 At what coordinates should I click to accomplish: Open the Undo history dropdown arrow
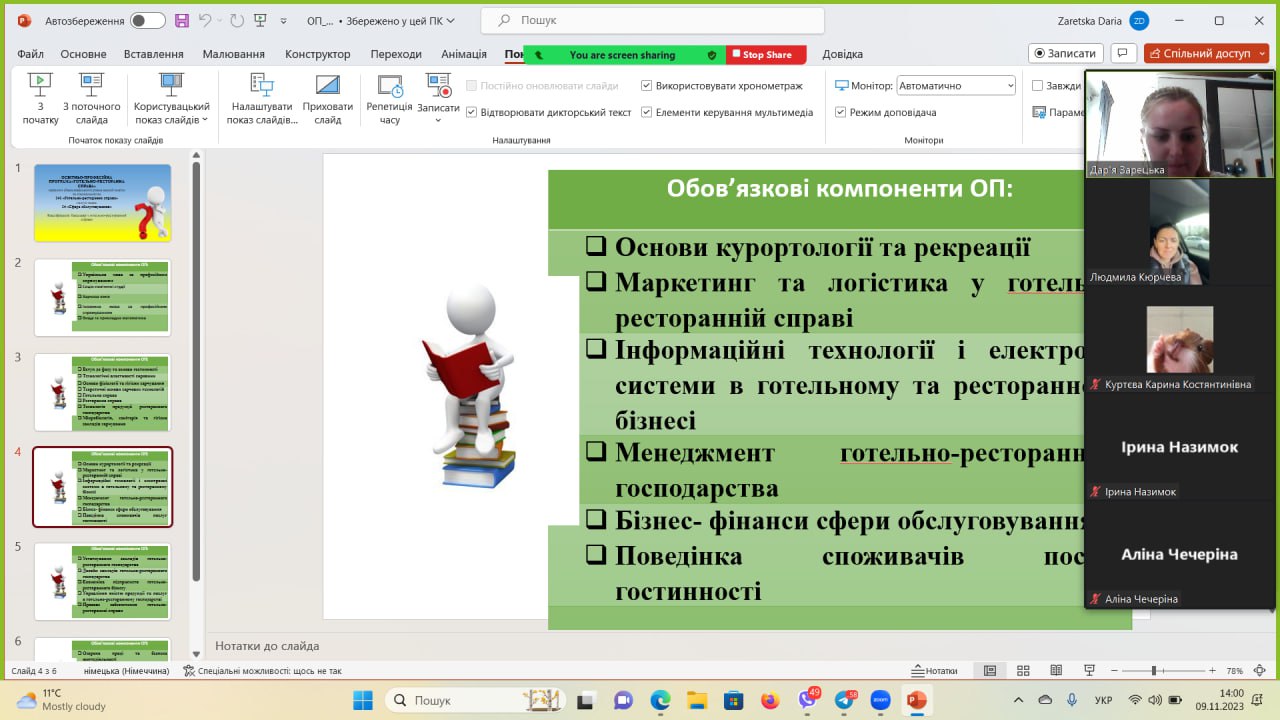coord(220,21)
